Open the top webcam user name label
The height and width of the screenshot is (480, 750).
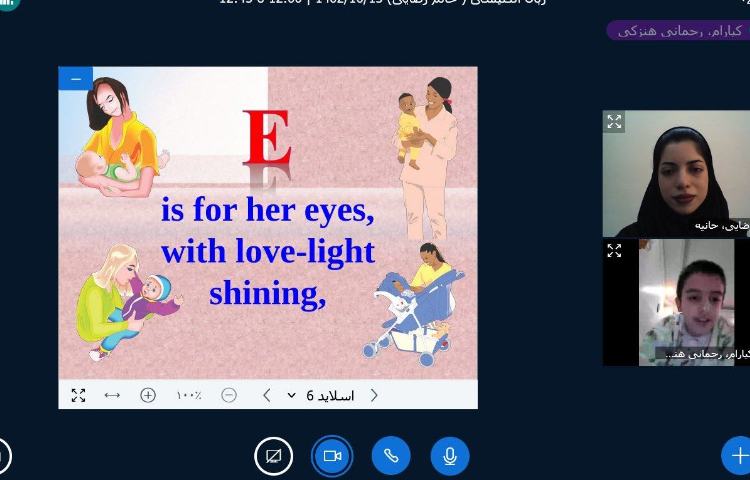721,226
